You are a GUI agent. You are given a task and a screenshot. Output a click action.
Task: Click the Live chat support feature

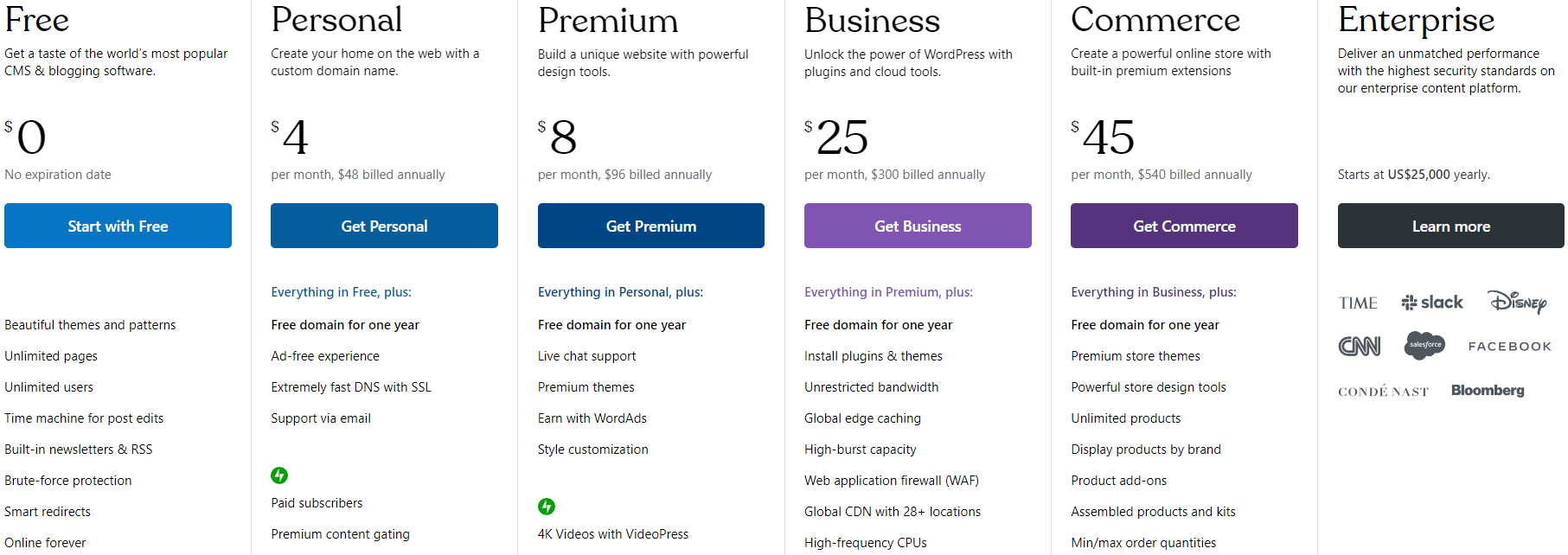586,356
